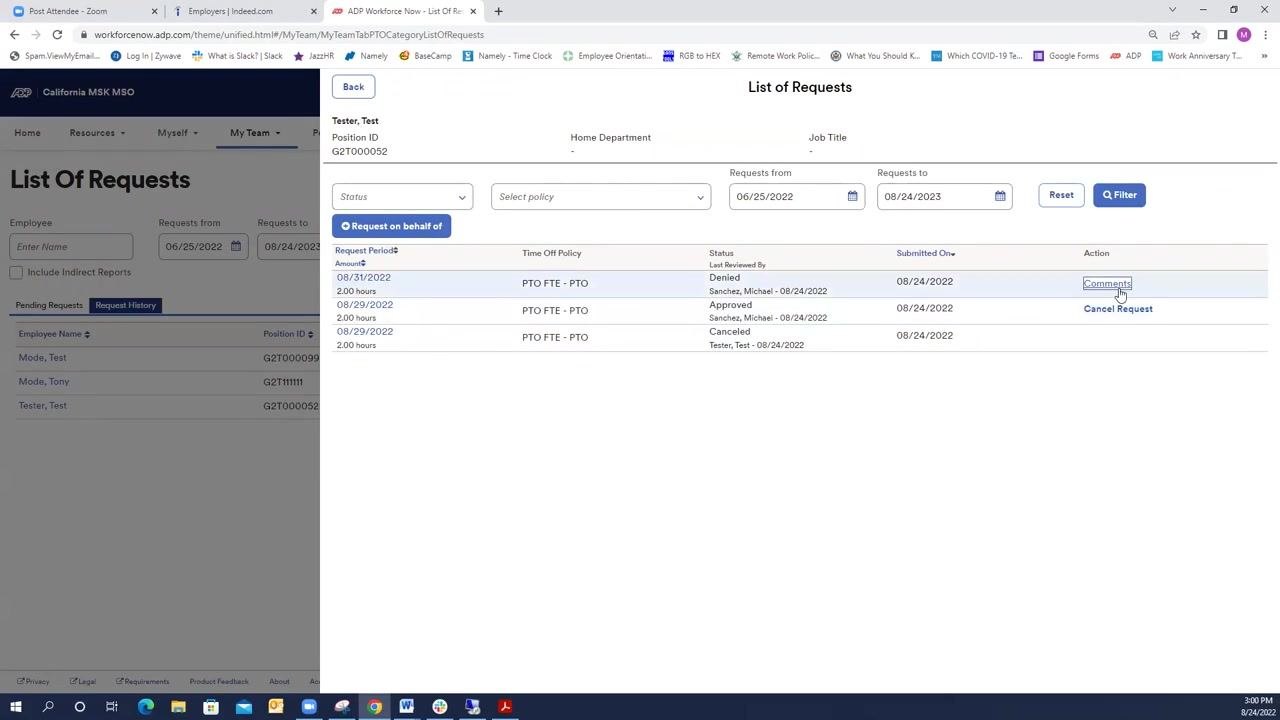The height and width of the screenshot is (720, 1280).
Task: Tick the Include Indirect Reports checkbox
Action: [x=16, y=272]
